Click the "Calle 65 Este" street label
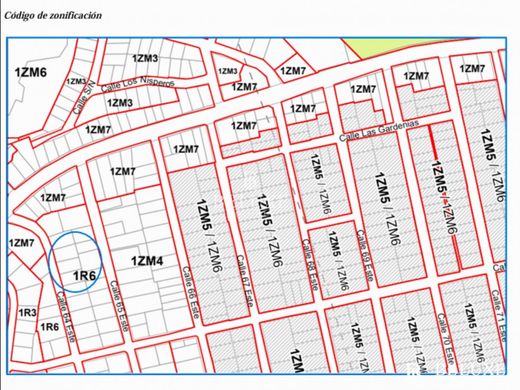 (119, 306)
